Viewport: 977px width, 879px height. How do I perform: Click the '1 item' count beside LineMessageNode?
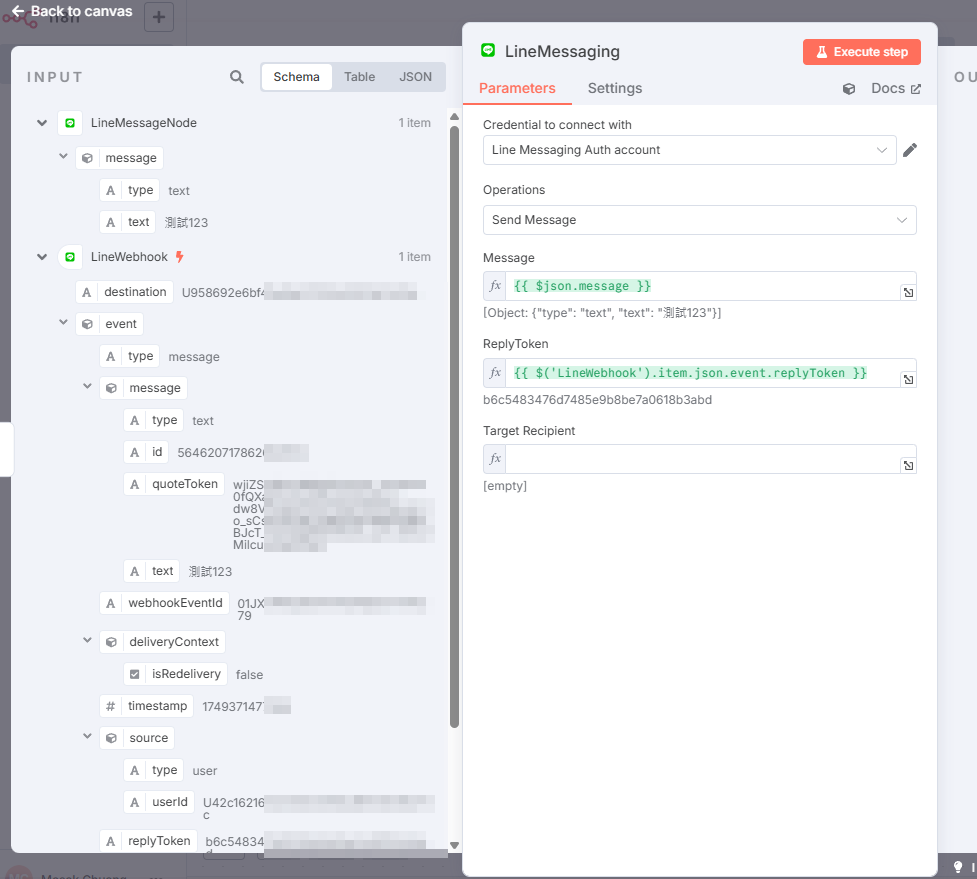(414, 123)
